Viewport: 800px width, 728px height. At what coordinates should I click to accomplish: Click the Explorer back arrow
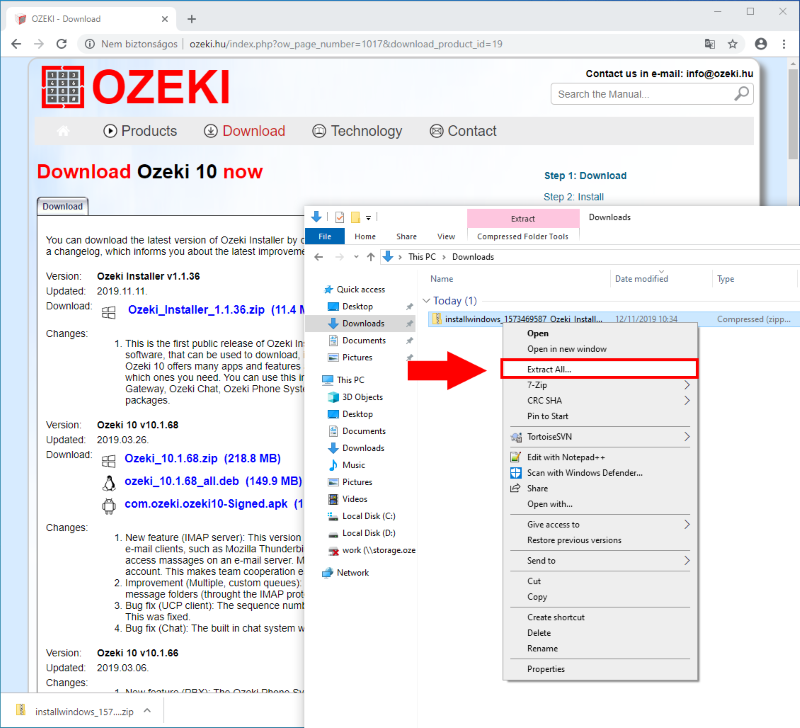pos(319,257)
